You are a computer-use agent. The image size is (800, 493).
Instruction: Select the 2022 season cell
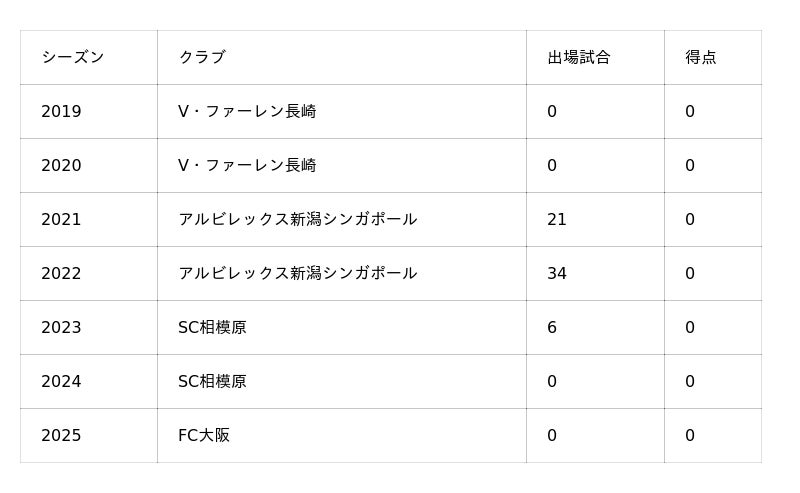pyautogui.click(x=61, y=274)
